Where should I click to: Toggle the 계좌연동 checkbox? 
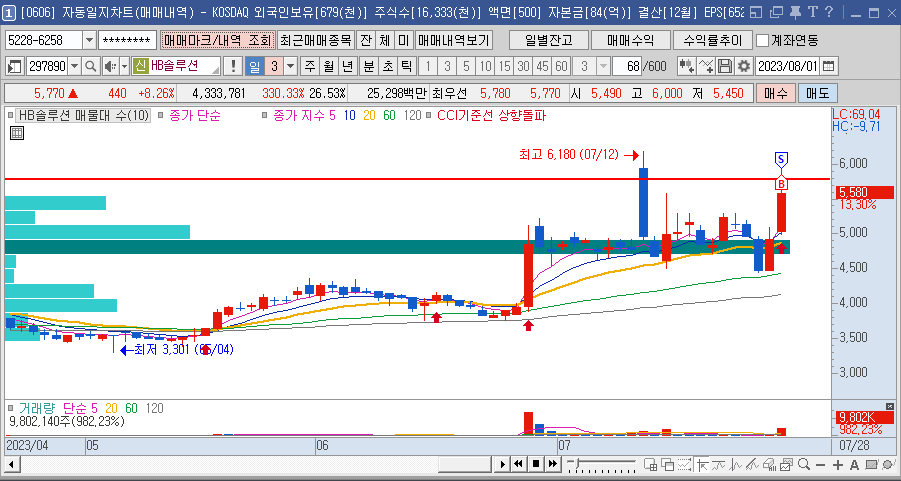[x=763, y=40]
